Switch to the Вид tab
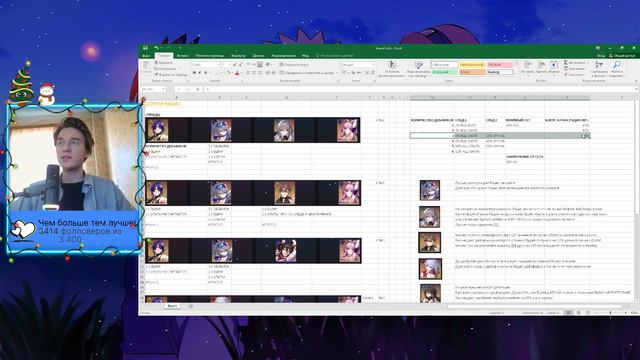The width and height of the screenshot is (640, 360). 305,56
